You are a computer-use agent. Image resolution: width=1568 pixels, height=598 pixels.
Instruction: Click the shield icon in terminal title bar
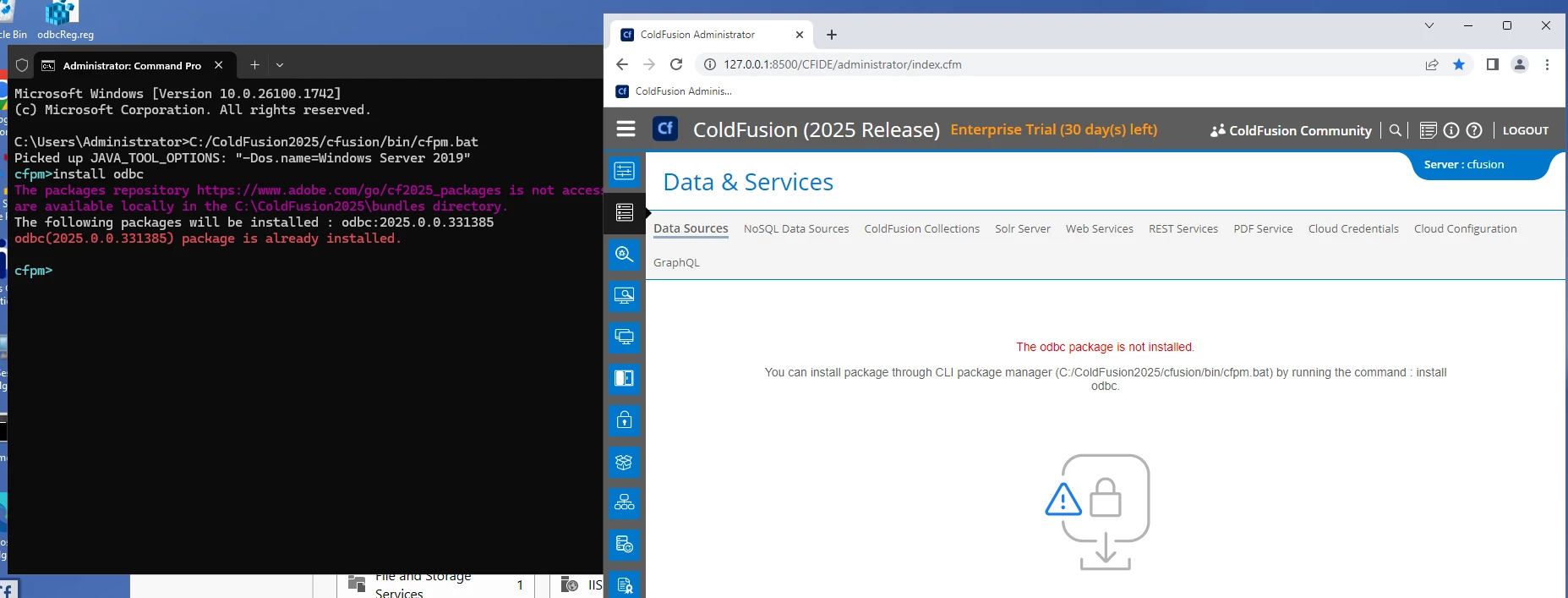(22, 65)
